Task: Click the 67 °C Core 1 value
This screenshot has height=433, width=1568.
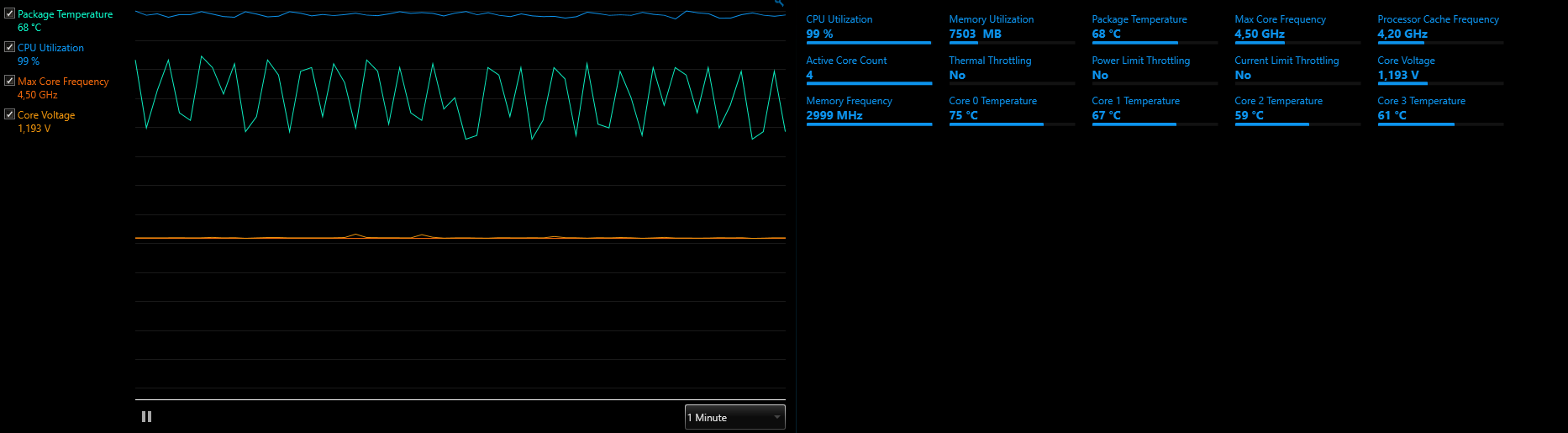Action: click(1106, 116)
